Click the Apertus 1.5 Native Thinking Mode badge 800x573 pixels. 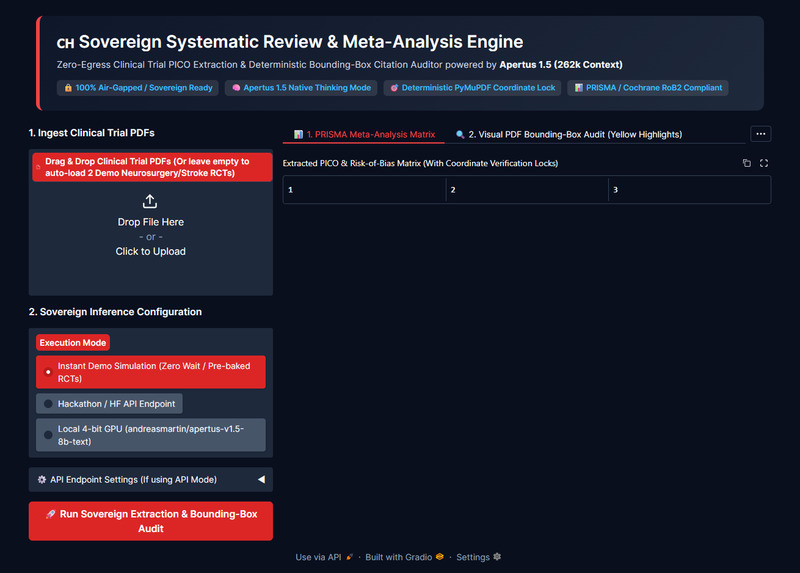[x=301, y=88]
